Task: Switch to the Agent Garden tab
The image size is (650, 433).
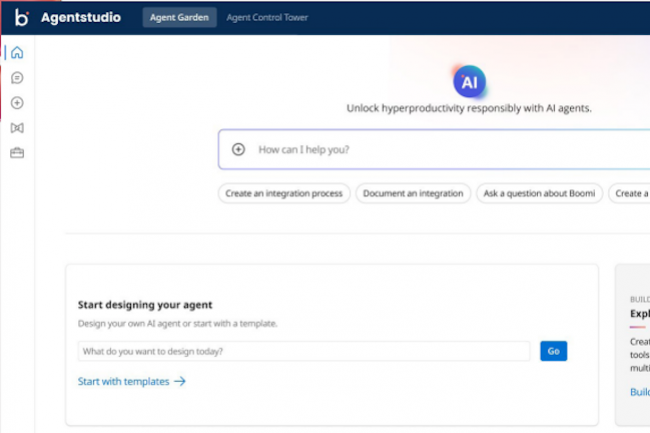Action: pyautogui.click(x=179, y=17)
